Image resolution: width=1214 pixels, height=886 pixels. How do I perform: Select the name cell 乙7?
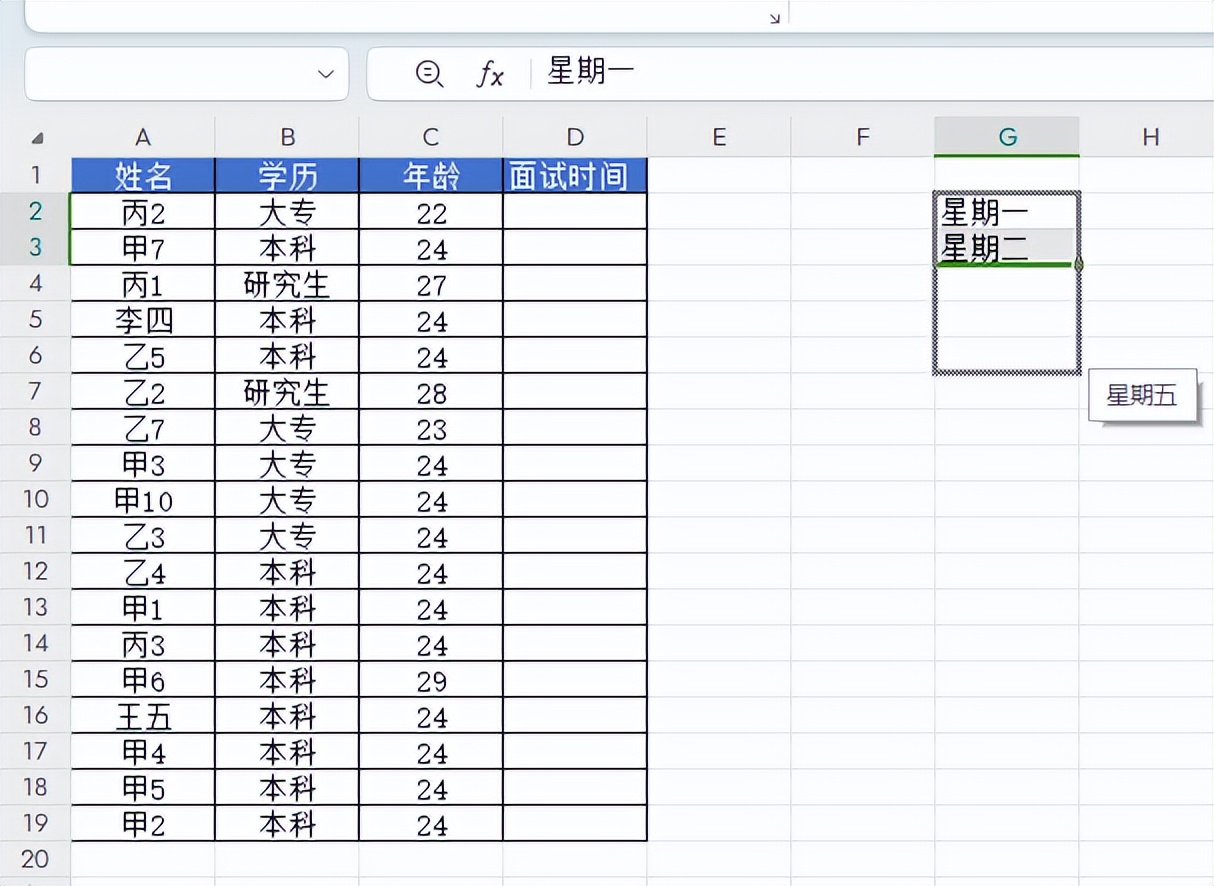(143, 428)
